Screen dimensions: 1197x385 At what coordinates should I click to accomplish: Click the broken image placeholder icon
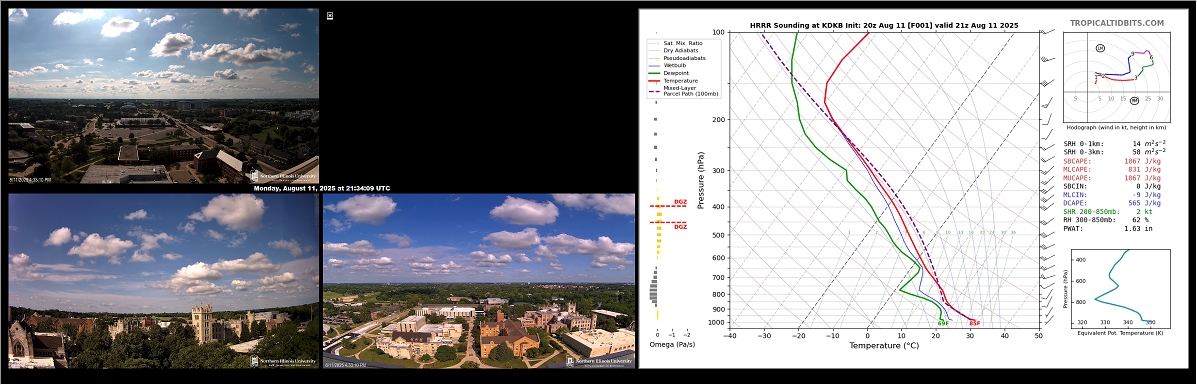tap(330, 15)
